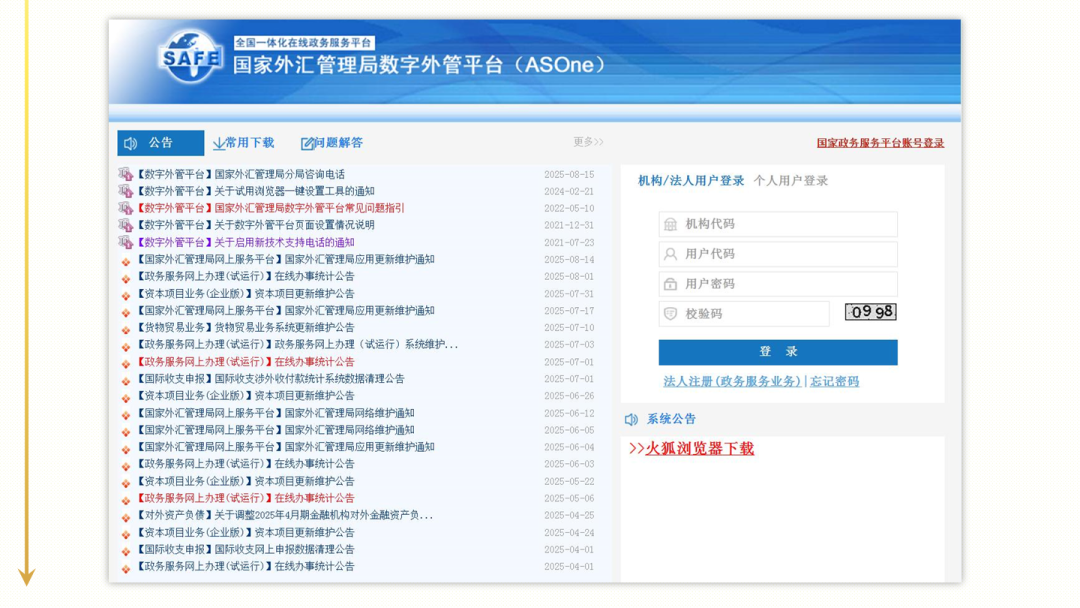Open 对外资产负债 2025年4月期 notice
Image resolution: width=1080 pixels, height=608 pixels.
point(285,515)
